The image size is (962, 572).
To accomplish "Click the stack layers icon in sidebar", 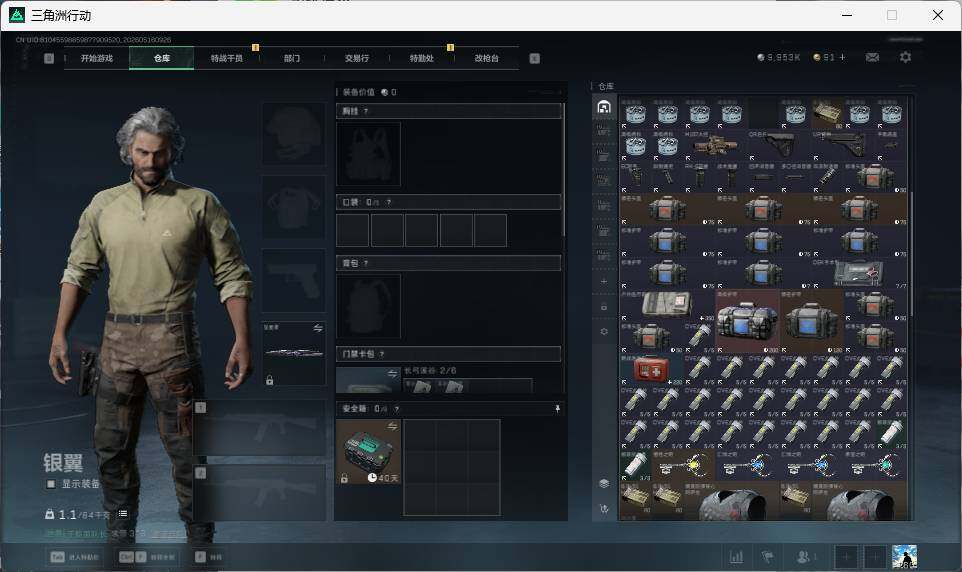I will [604, 484].
